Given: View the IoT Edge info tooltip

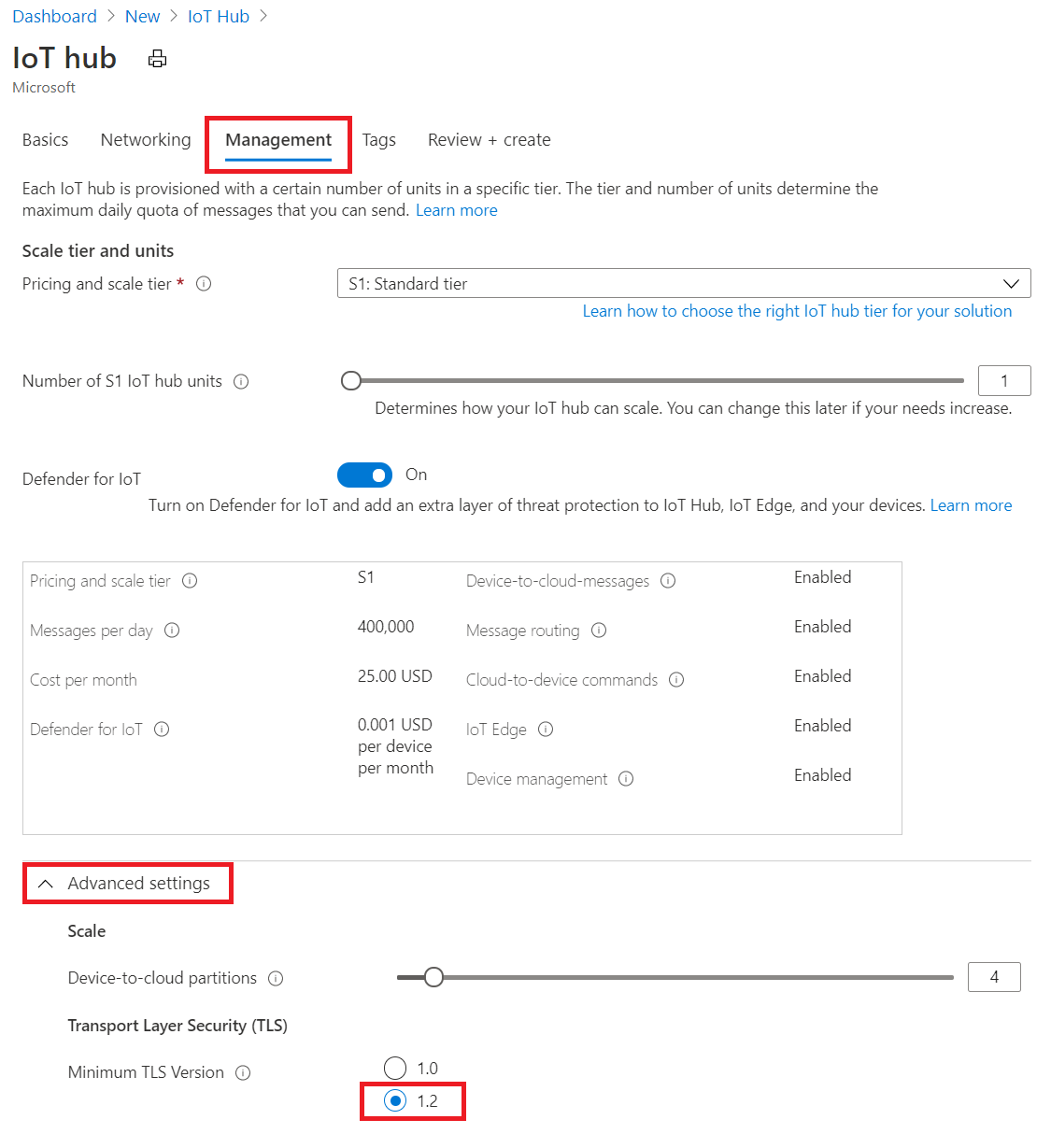Looking at the screenshot, I should [x=545, y=730].
